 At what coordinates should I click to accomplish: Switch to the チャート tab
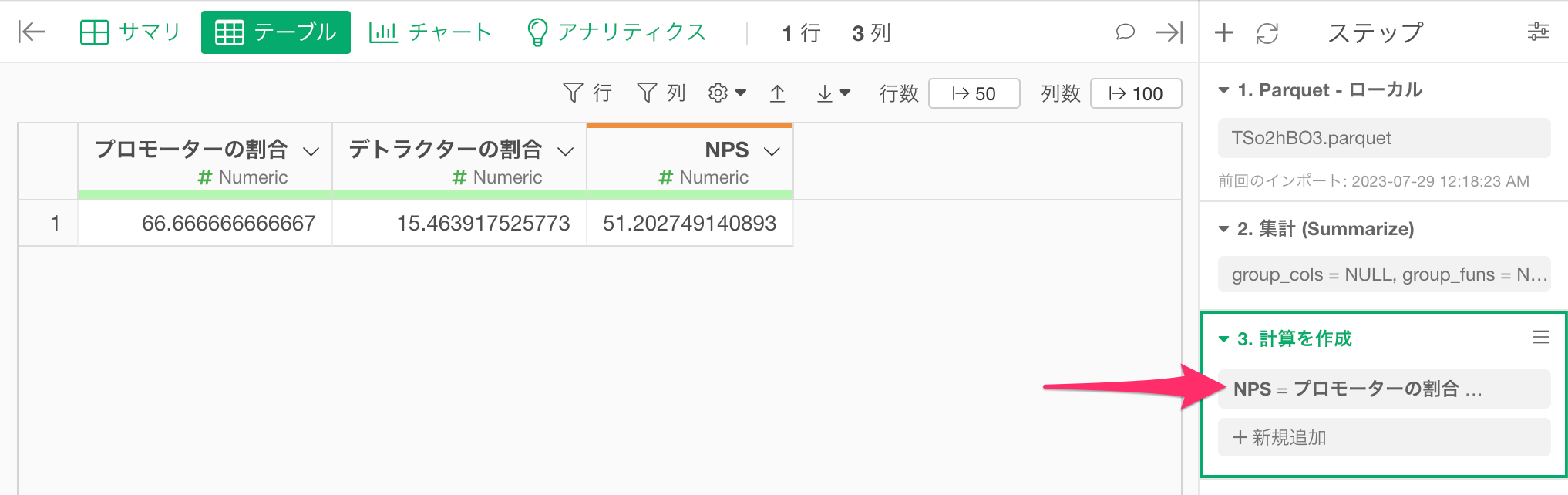[x=430, y=32]
